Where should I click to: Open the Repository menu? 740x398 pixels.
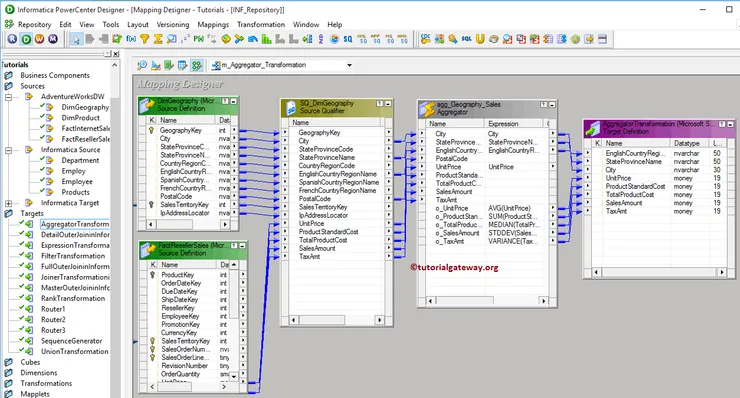[x=34, y=25]
